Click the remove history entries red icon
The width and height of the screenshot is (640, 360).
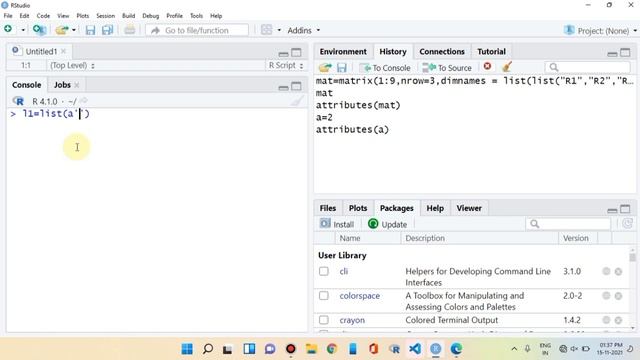[x=487, y=66]
